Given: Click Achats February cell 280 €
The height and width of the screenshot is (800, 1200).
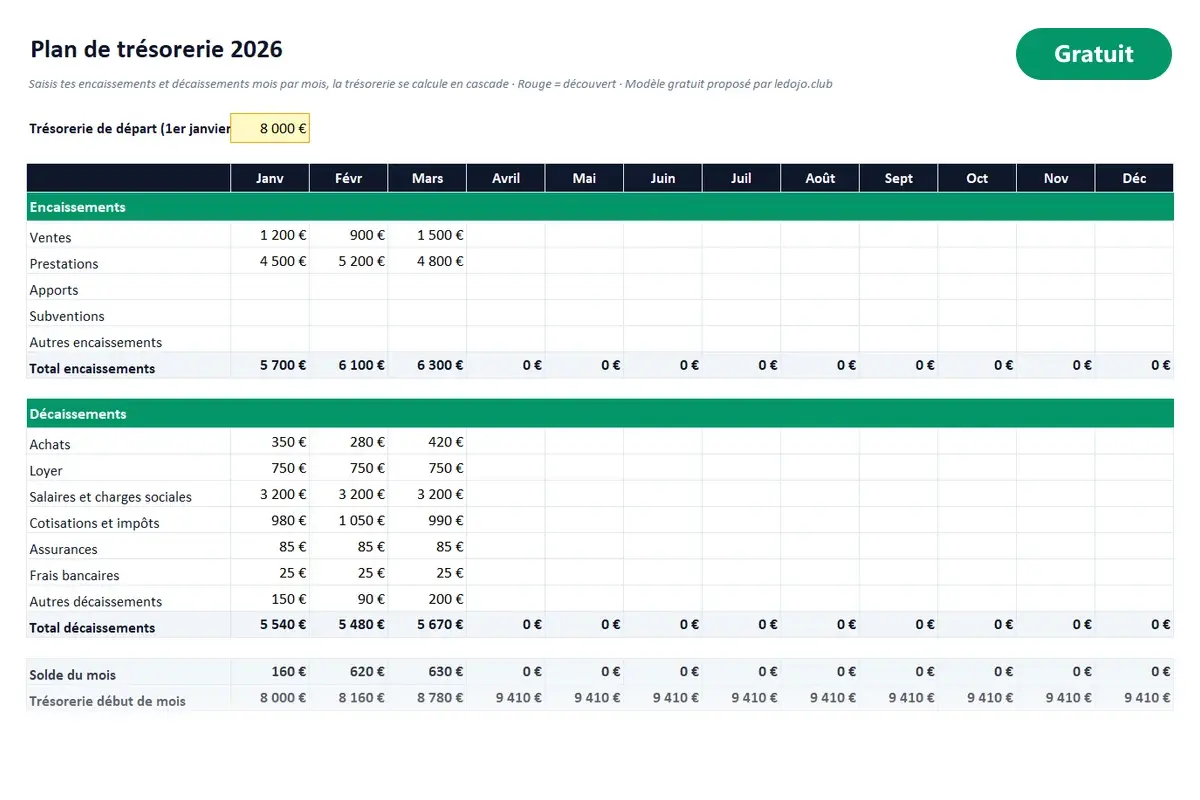Looking at the screenshot, I should pyautogui.click(x=348, y=441).
